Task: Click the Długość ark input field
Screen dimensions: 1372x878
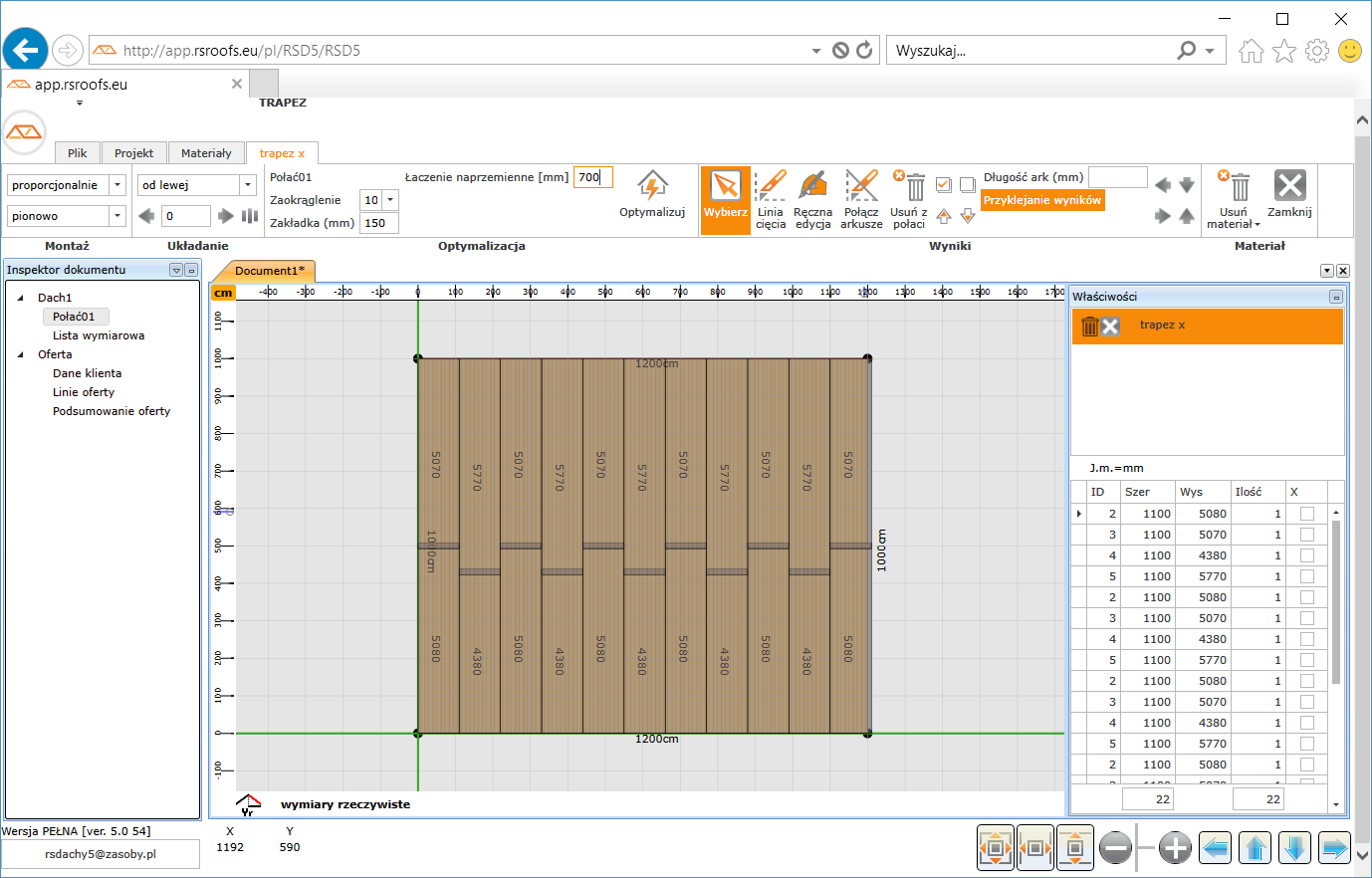Action: [1117, 177]
